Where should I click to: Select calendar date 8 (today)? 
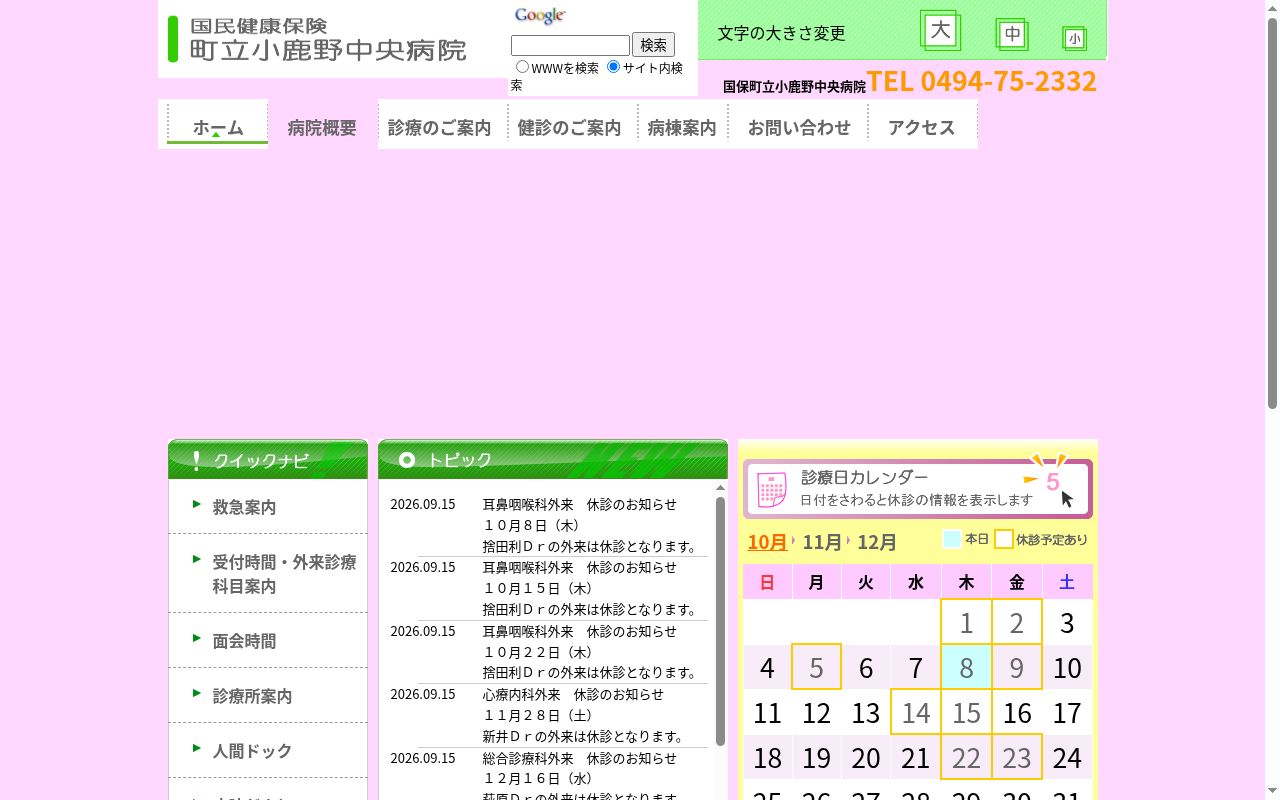pos(966,667)
